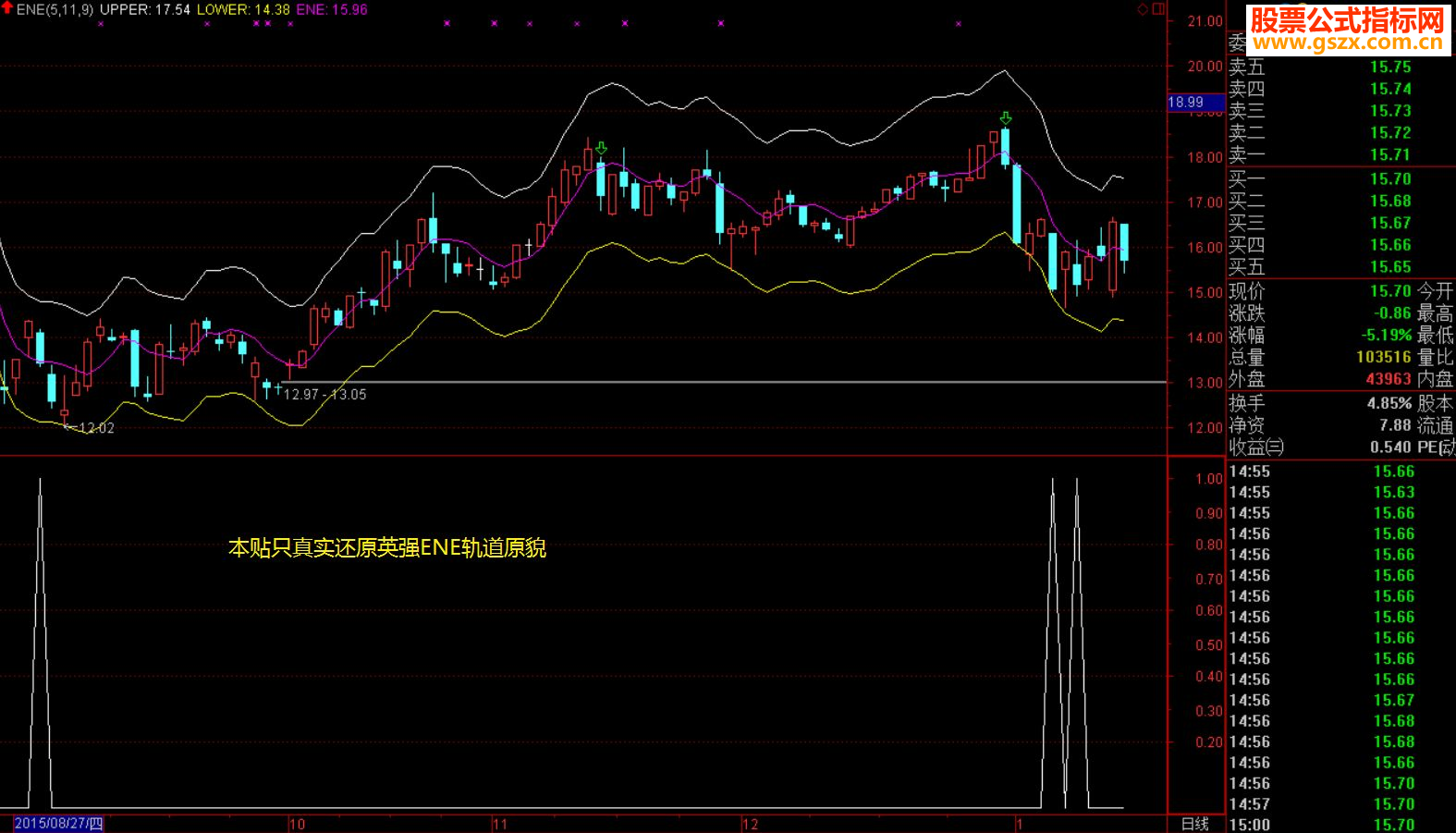The image size is (1456, 833).
Task: Click the 14:55 tick priced 15.63
Action: pos(1322,493)
